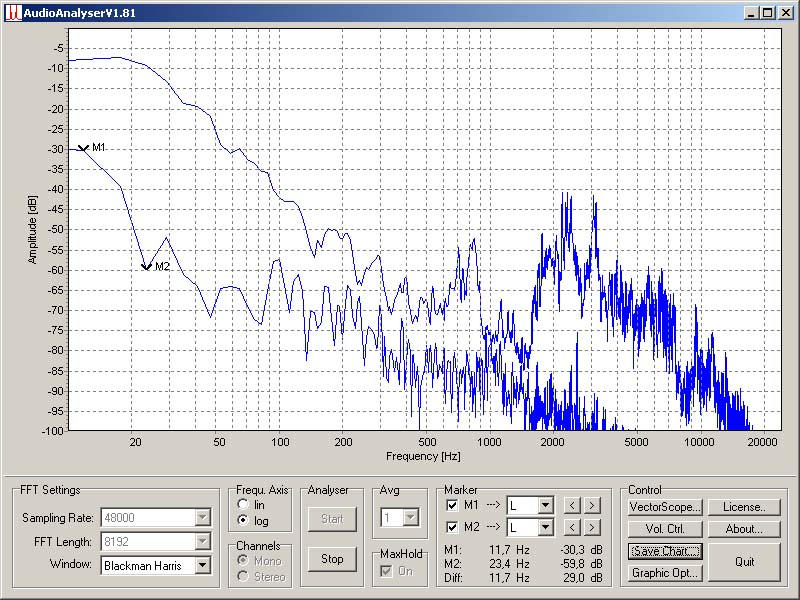Choose the Stereo channel option

click(243, 576)
